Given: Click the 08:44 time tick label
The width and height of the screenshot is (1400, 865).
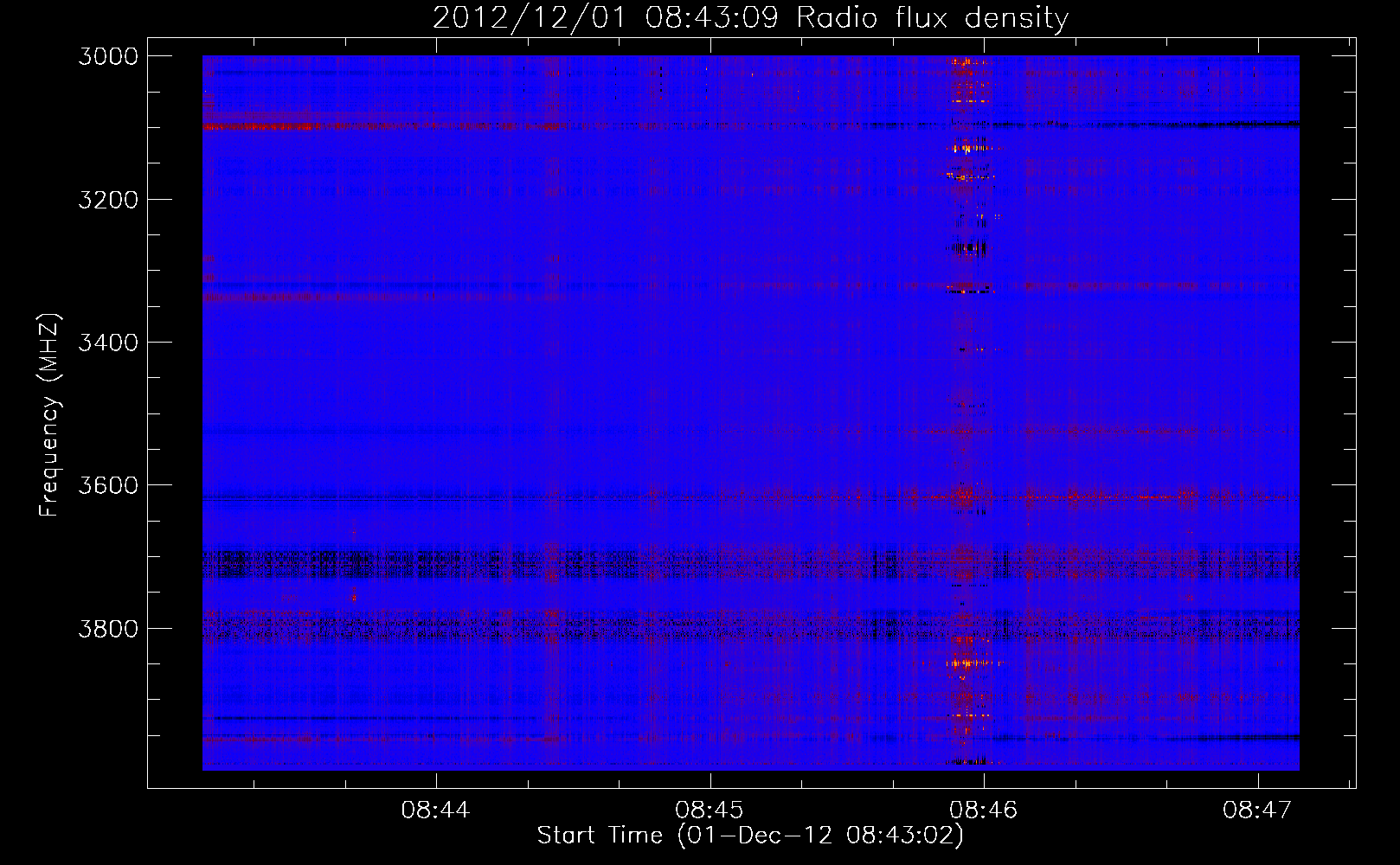Looking at the screenshot, I should click(x=435, y=810).
